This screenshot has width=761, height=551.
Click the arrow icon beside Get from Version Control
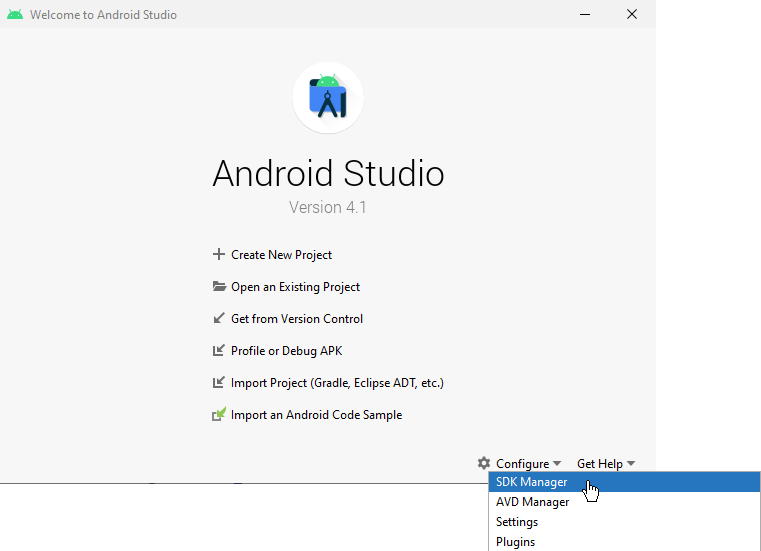point(219,319)
